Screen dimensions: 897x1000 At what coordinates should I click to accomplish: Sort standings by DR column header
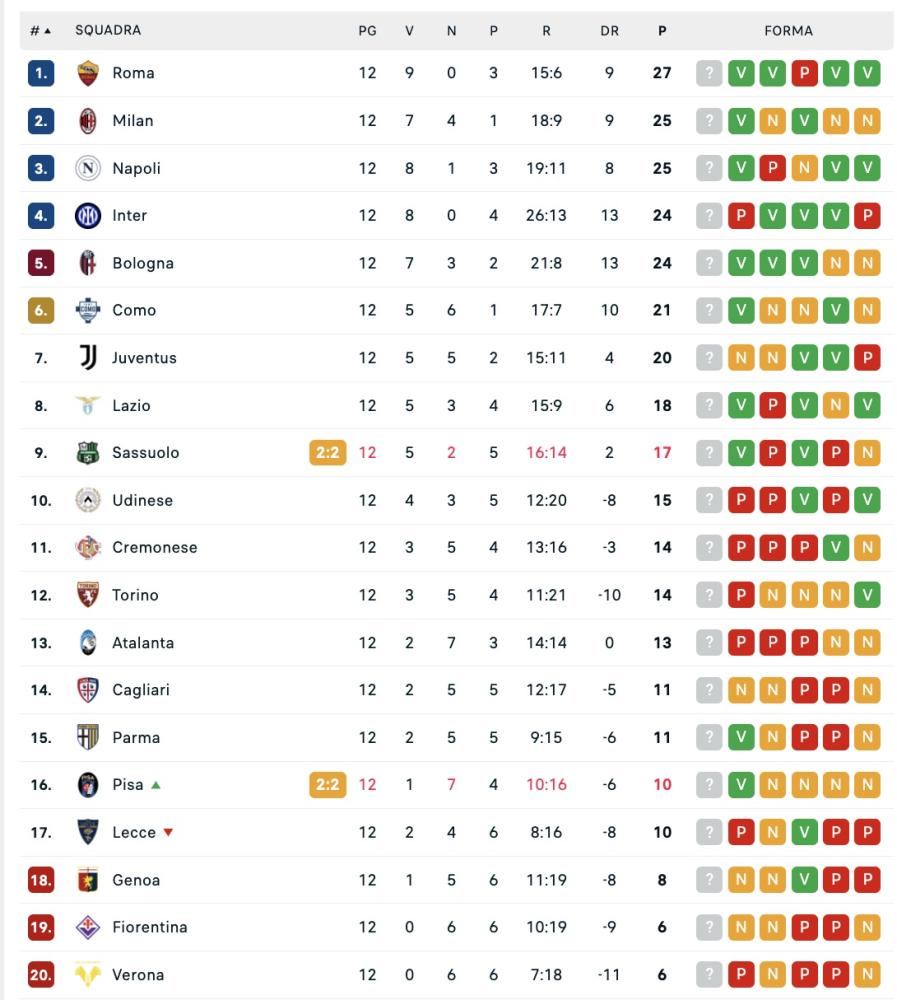coord(609,31)
